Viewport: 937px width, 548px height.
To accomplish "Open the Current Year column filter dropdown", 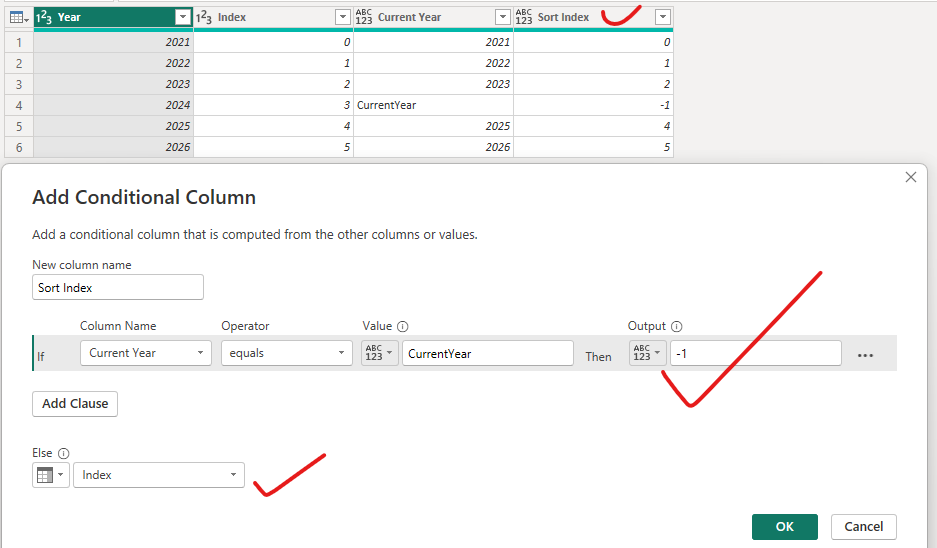I will click(x=503, y=17).
